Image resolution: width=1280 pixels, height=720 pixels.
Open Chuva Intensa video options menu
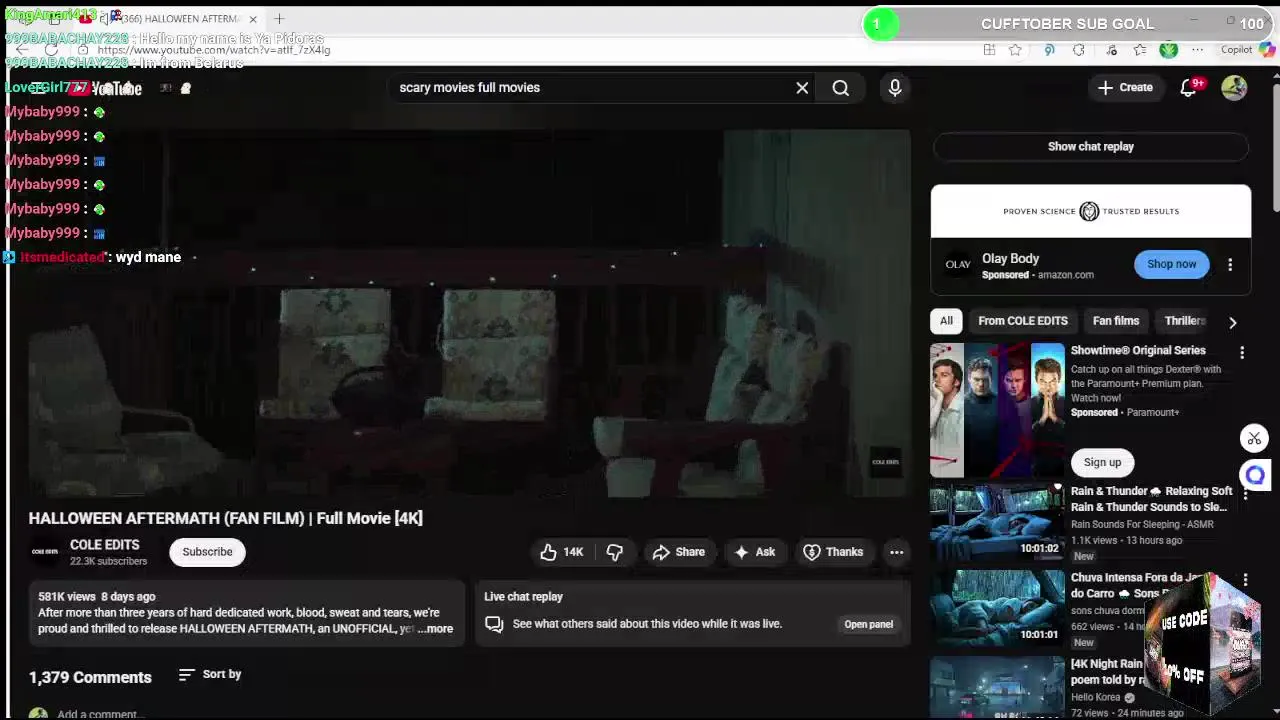[x=1245, y=580]
